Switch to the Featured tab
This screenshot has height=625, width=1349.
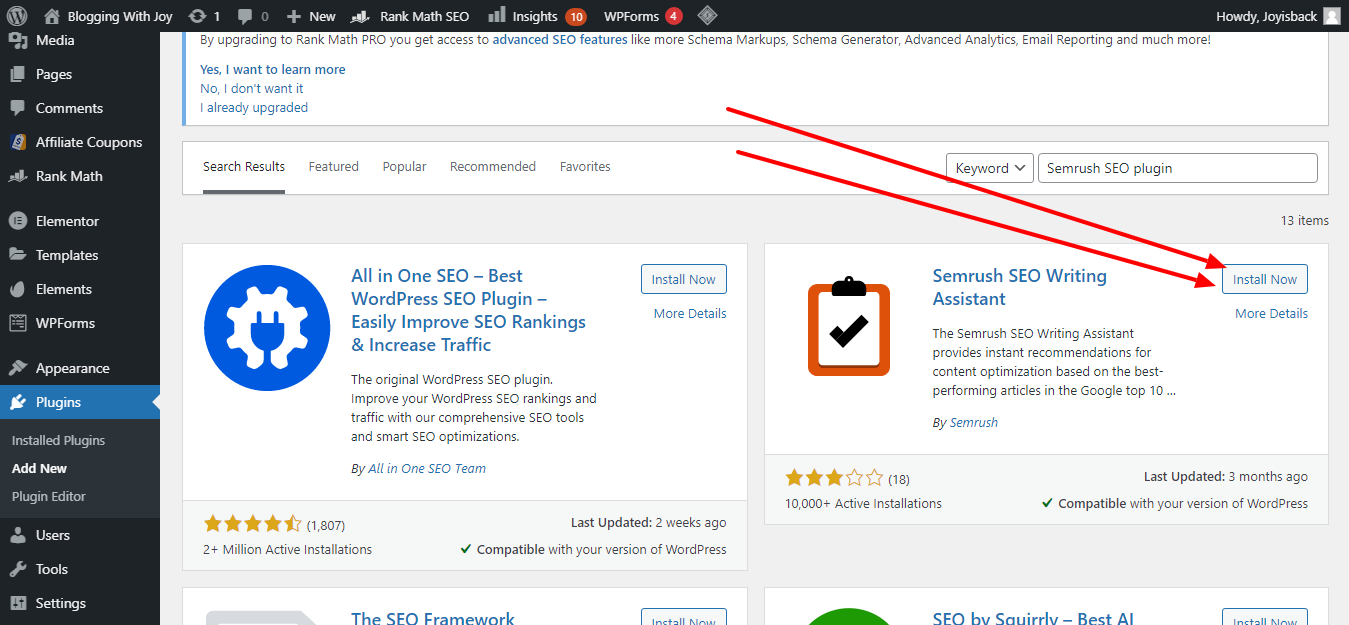333,167
